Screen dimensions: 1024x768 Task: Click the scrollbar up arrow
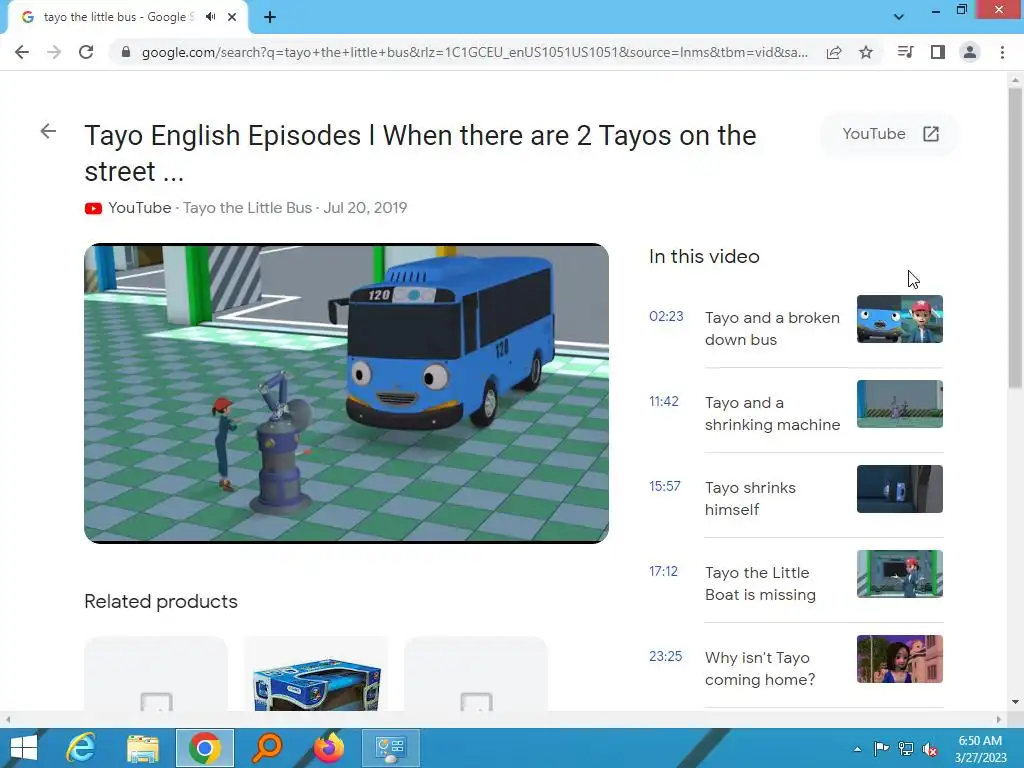tap(1015, 78)
